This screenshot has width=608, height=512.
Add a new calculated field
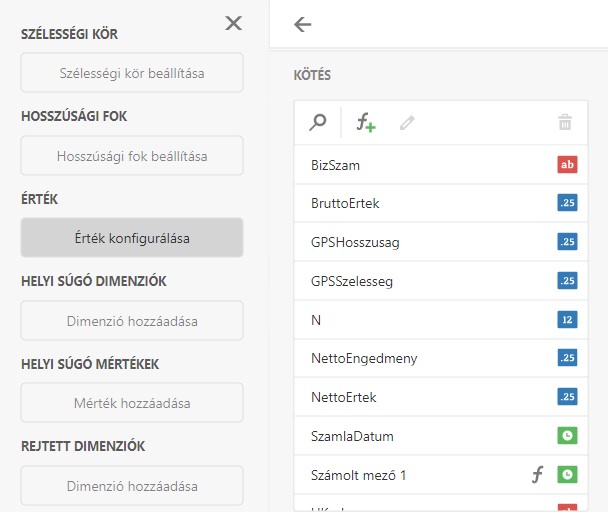point(366,123)
